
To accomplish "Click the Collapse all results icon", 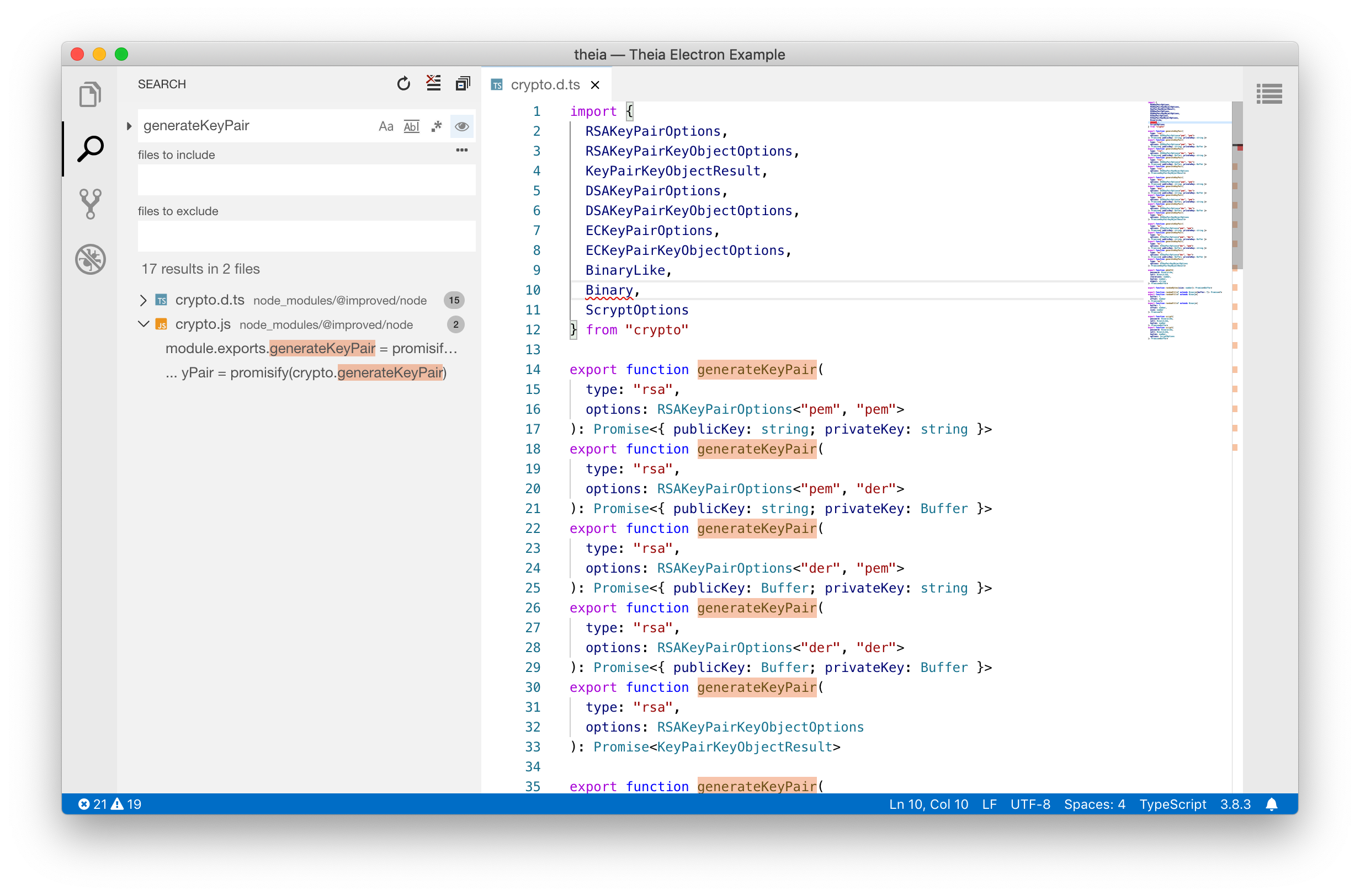I will 463,84.
